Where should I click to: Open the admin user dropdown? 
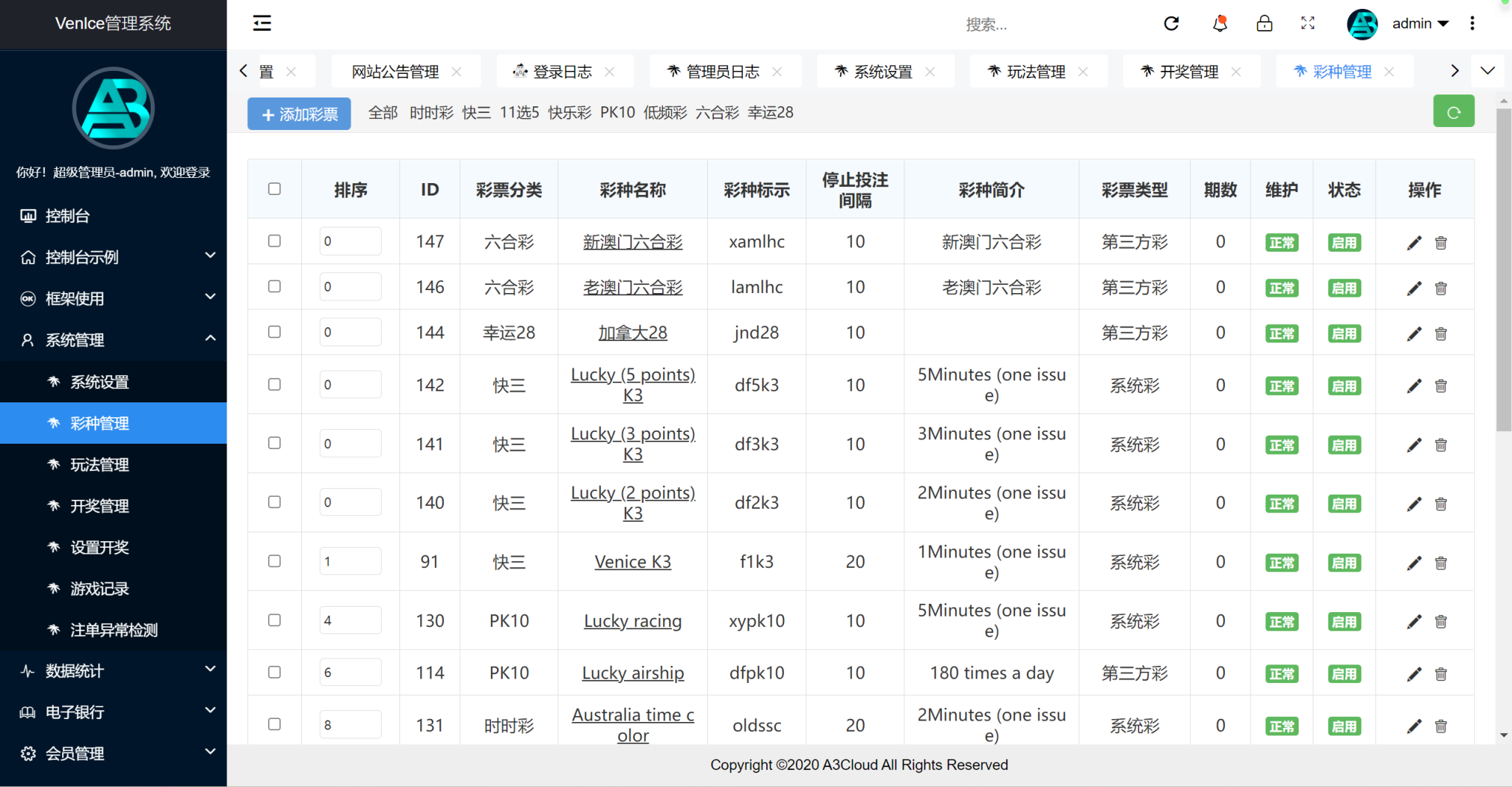(x=1419, y=24)
